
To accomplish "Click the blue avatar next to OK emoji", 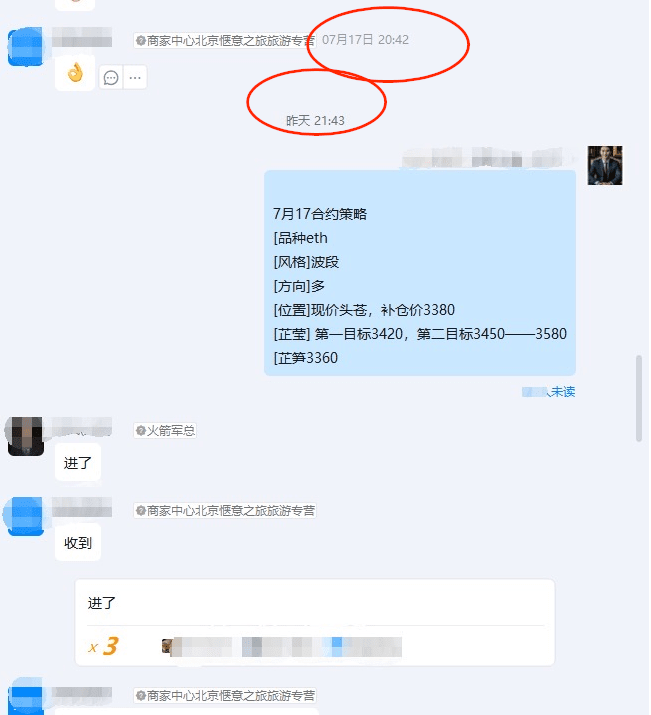I will [x=26, y=47].
